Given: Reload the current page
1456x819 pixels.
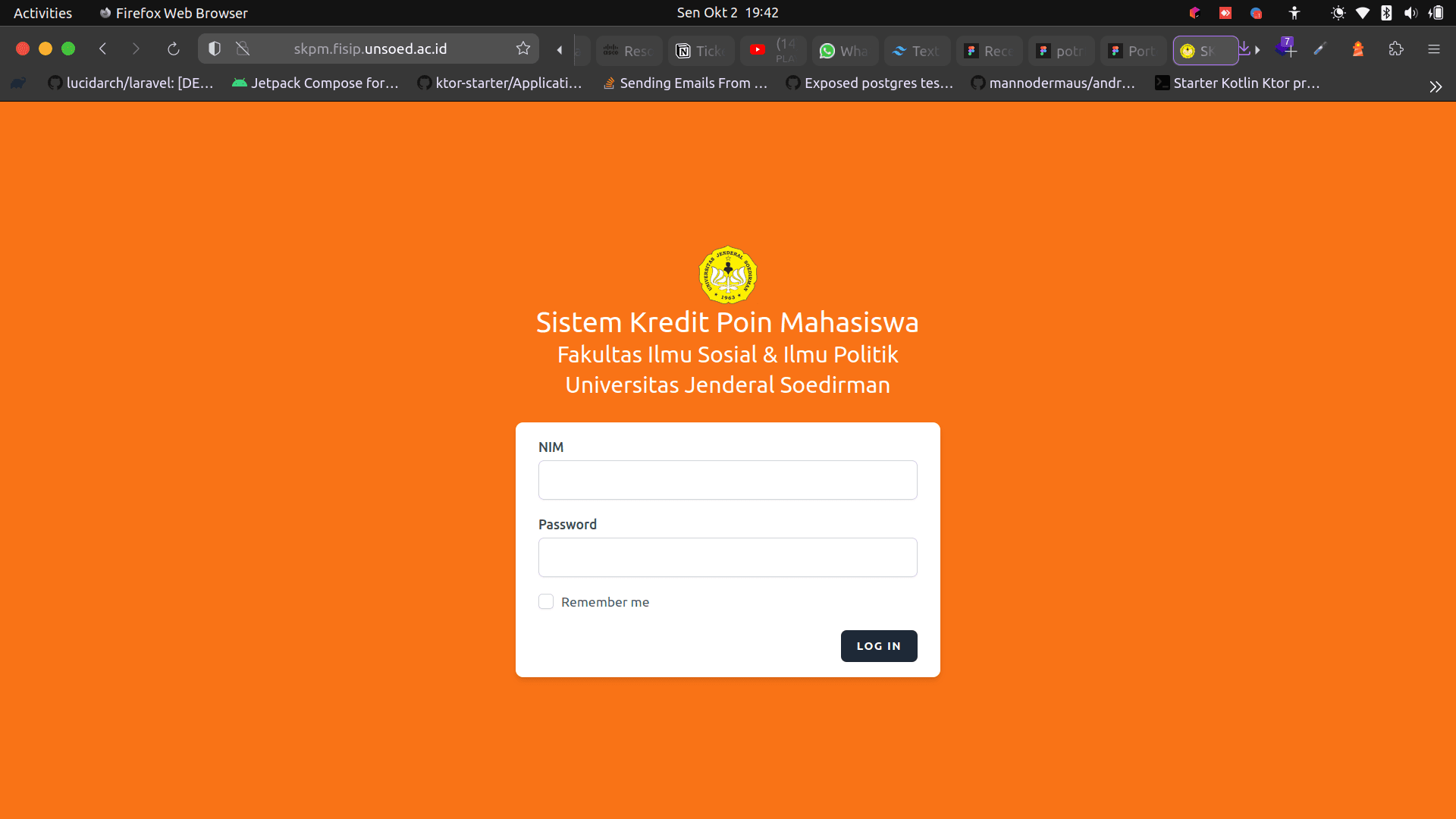Looking at the screenshot, I should click(173, 49).
